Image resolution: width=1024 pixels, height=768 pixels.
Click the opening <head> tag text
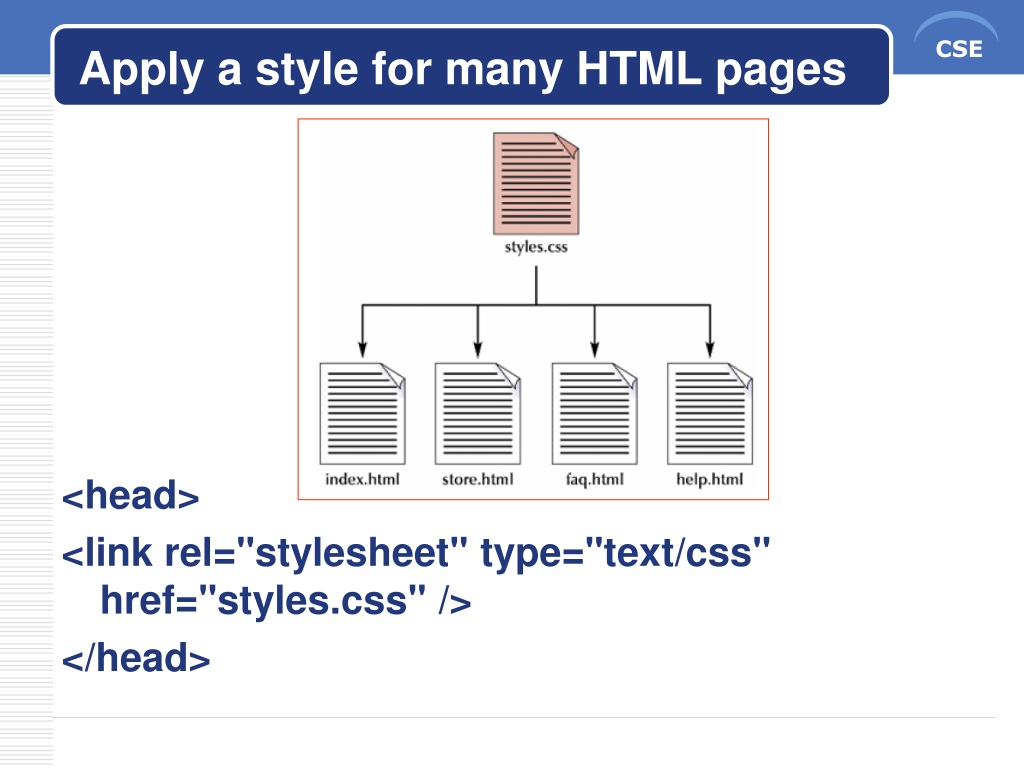click(x=131, y=495)
